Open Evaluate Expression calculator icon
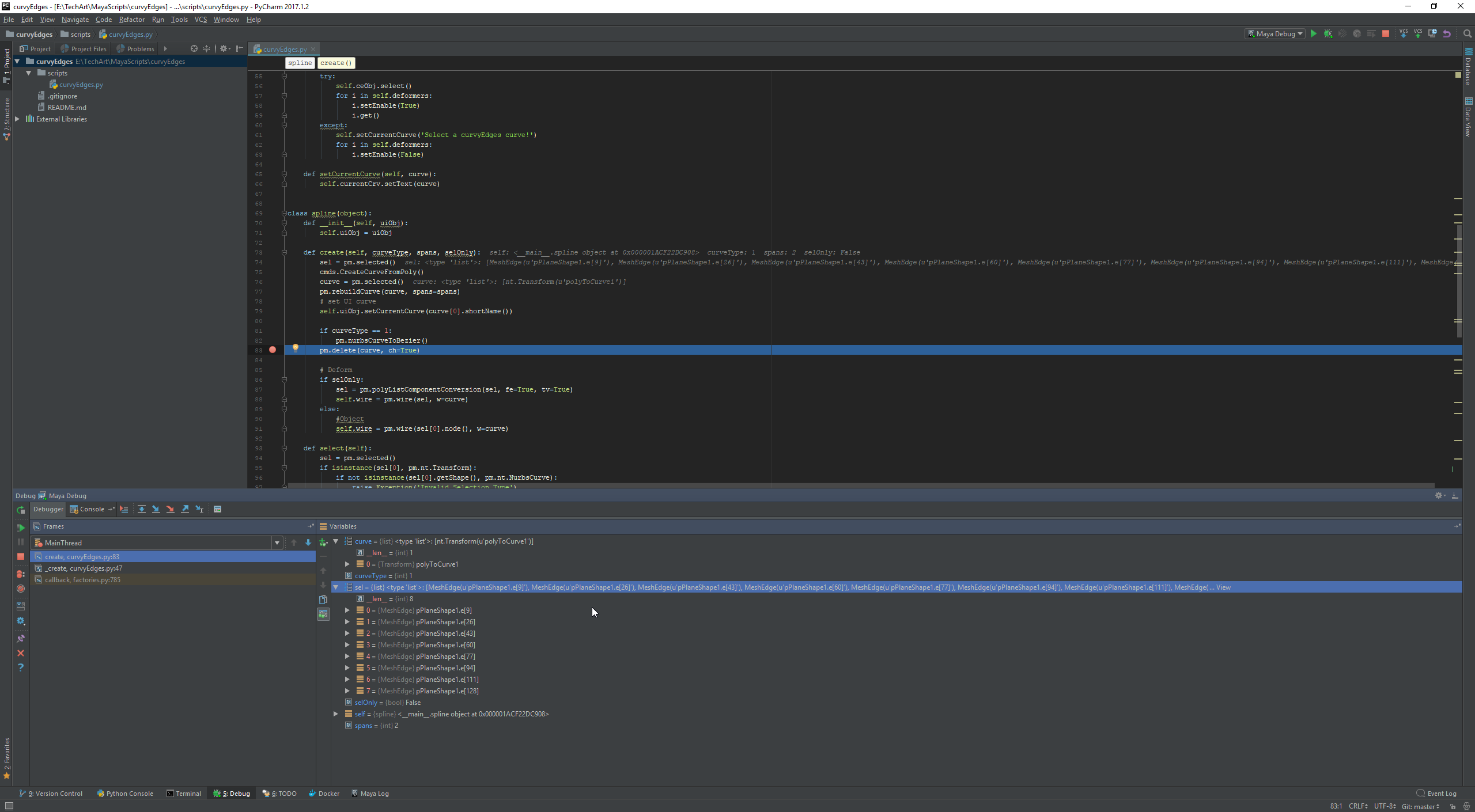Viewport: 1475px width, 812px height. click(217, 509)
